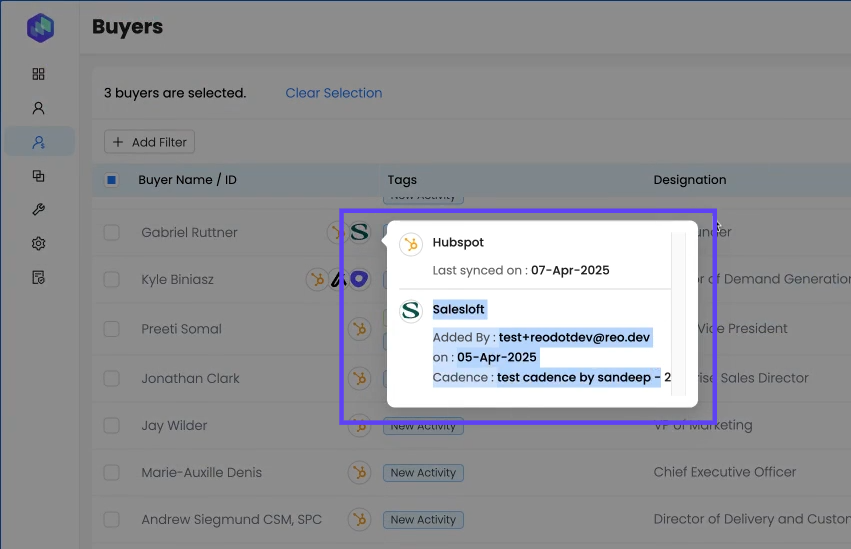Open the wrench tools icon in sidebar

click(39, 210)
